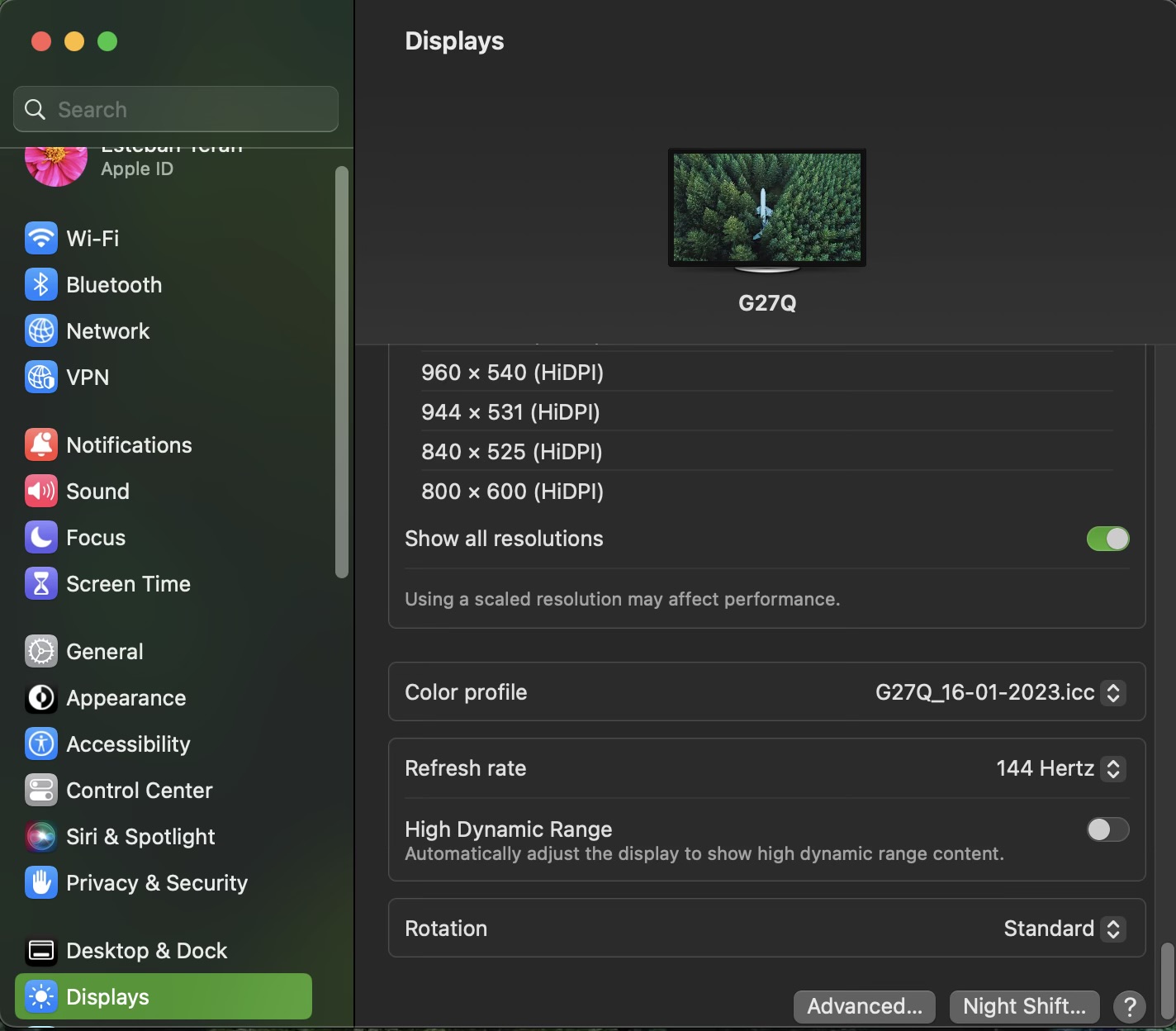Click the Screen Time hourglass icon
Image resolution: width=1176 pixels, height=1031 pixels.
(x=41, y=584)
